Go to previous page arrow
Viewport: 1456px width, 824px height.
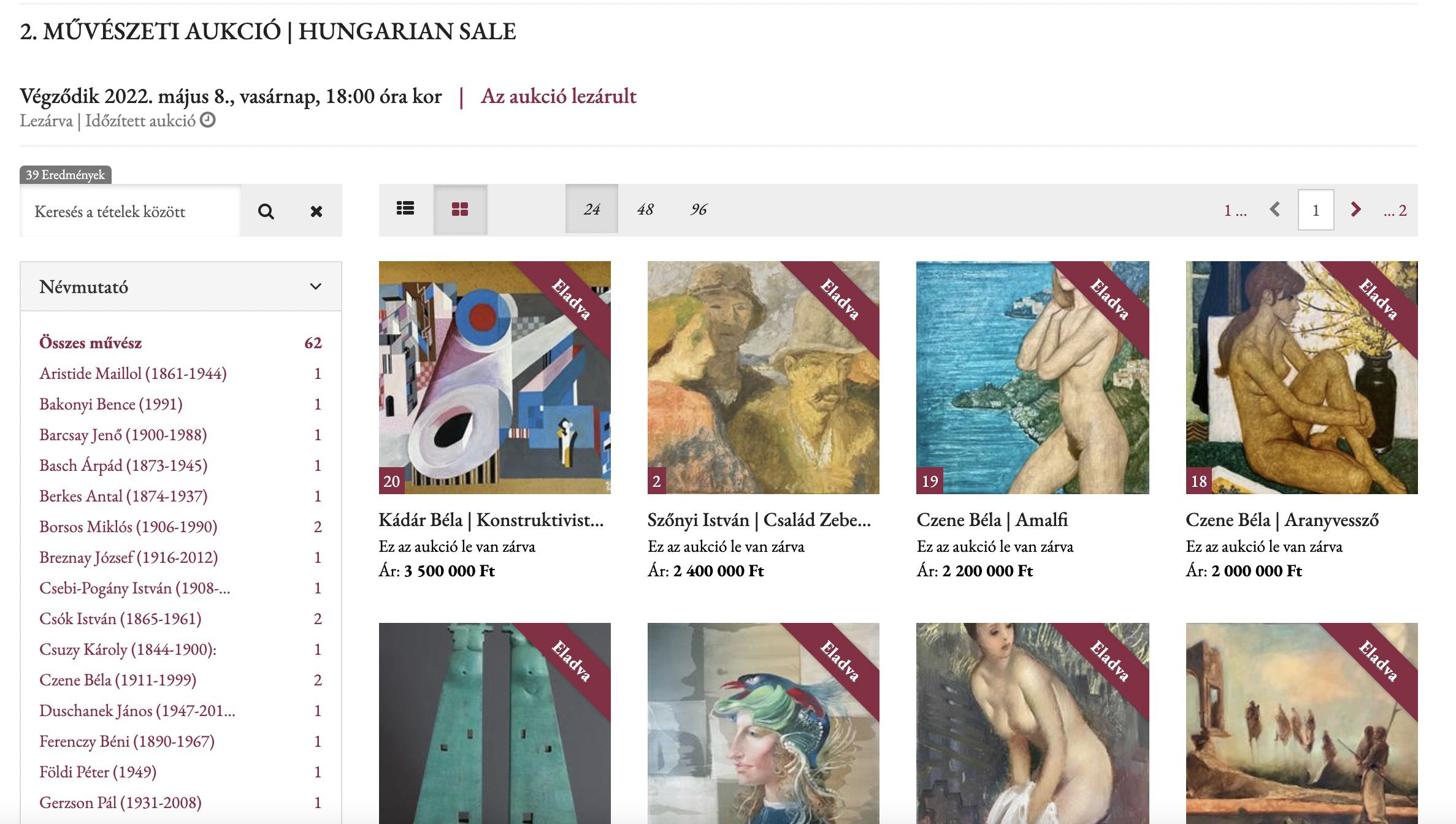[1275, 210]
